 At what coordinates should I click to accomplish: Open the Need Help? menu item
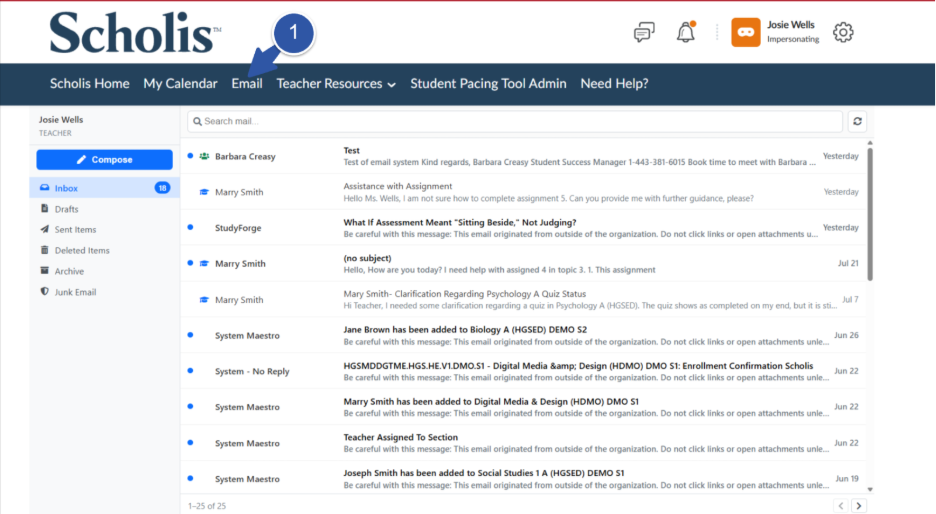pyautogui.click(x=614, y=84)
